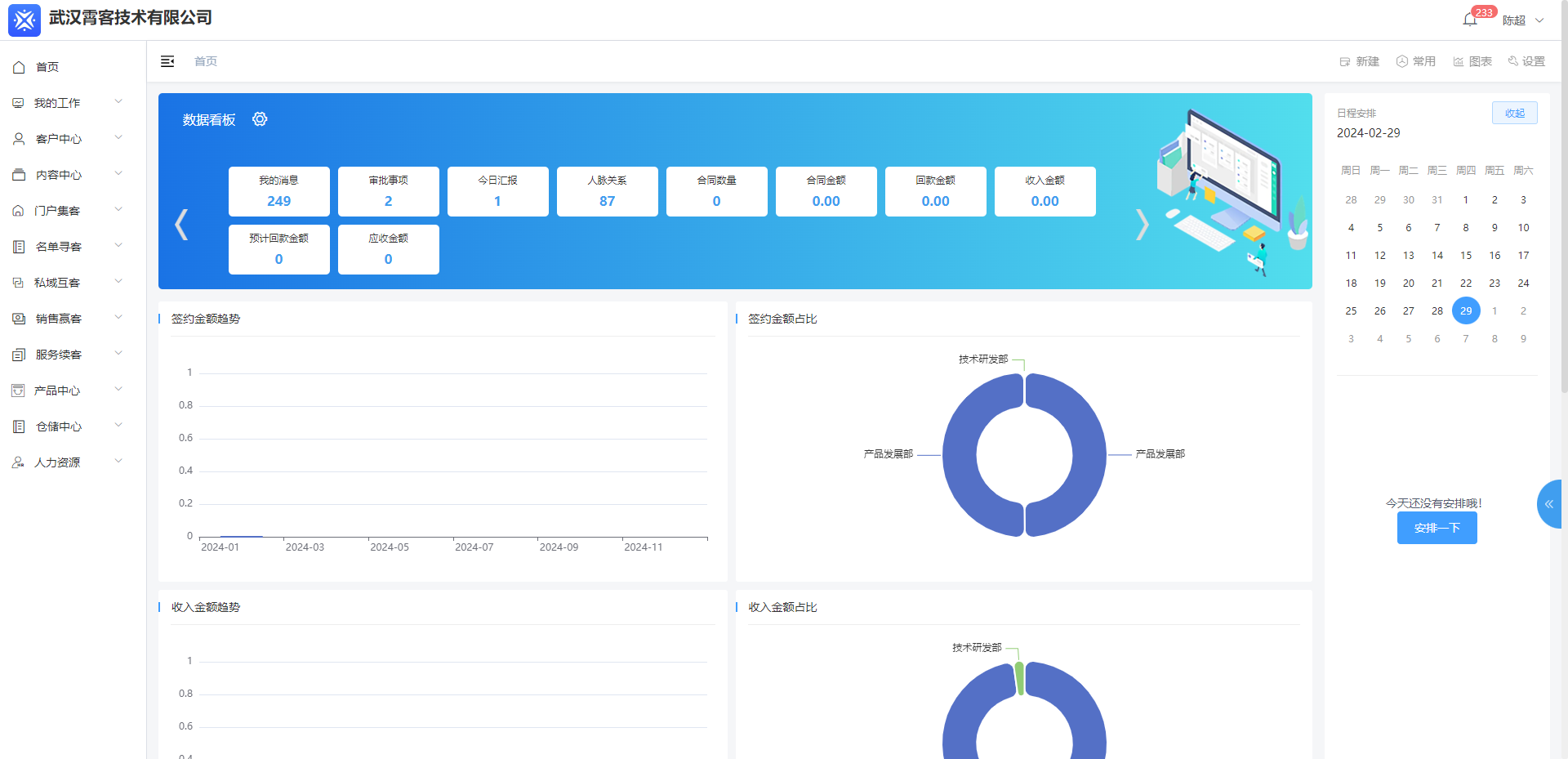Click 收起 to collapse schedule

[x=1515, y=113]
